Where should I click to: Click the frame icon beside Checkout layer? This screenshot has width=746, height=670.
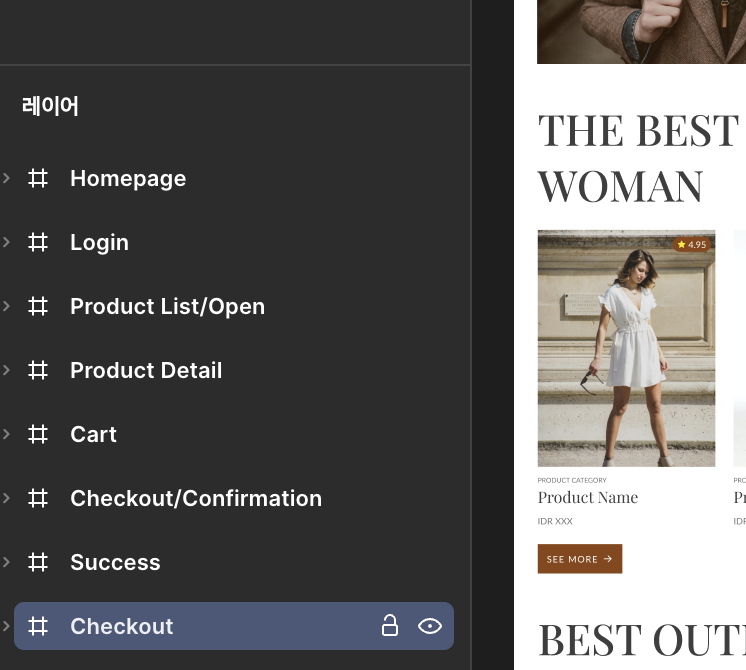tap(38, 626)
